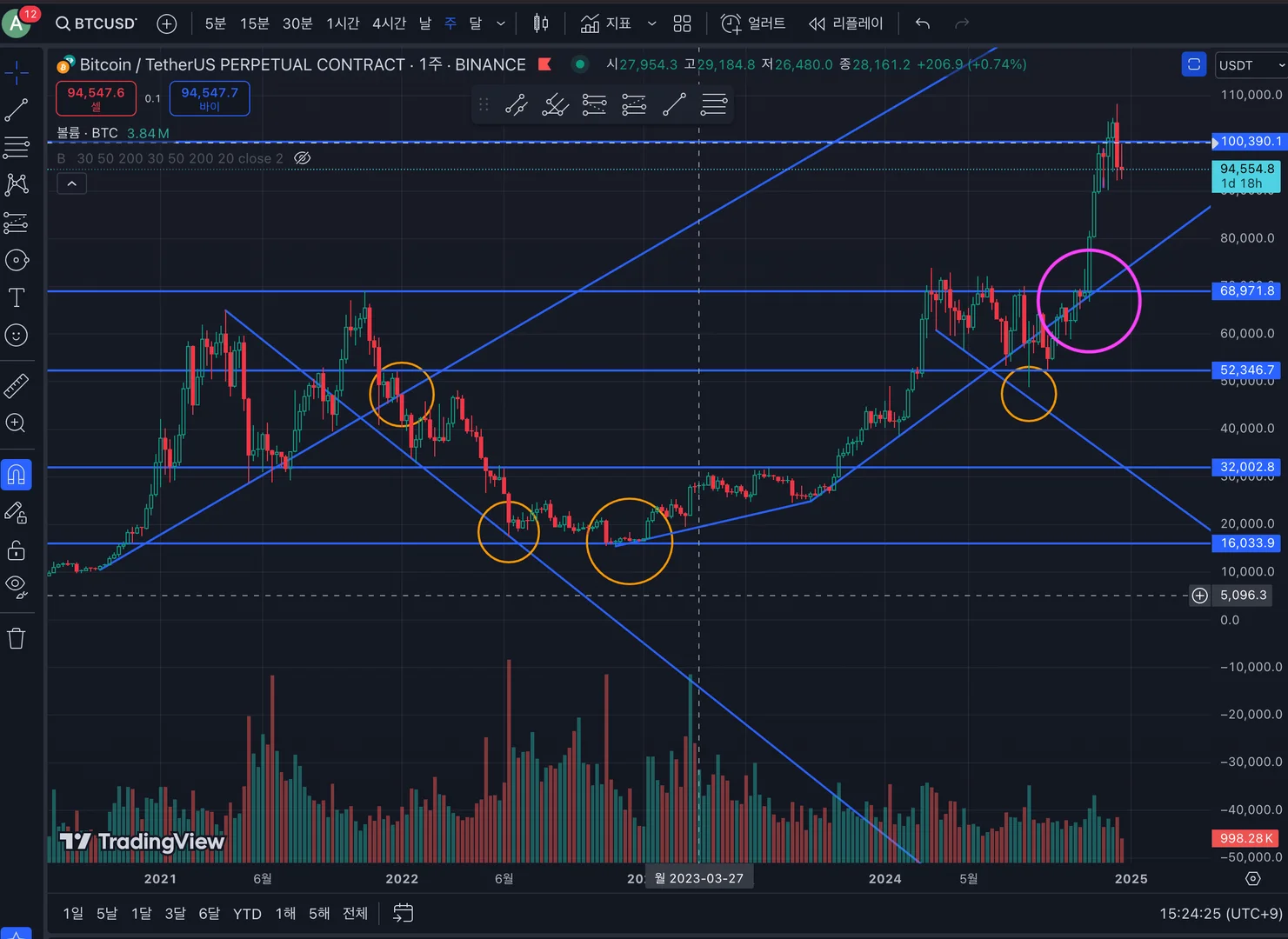Open the forecasting and measurement tools group

[17, 223]
